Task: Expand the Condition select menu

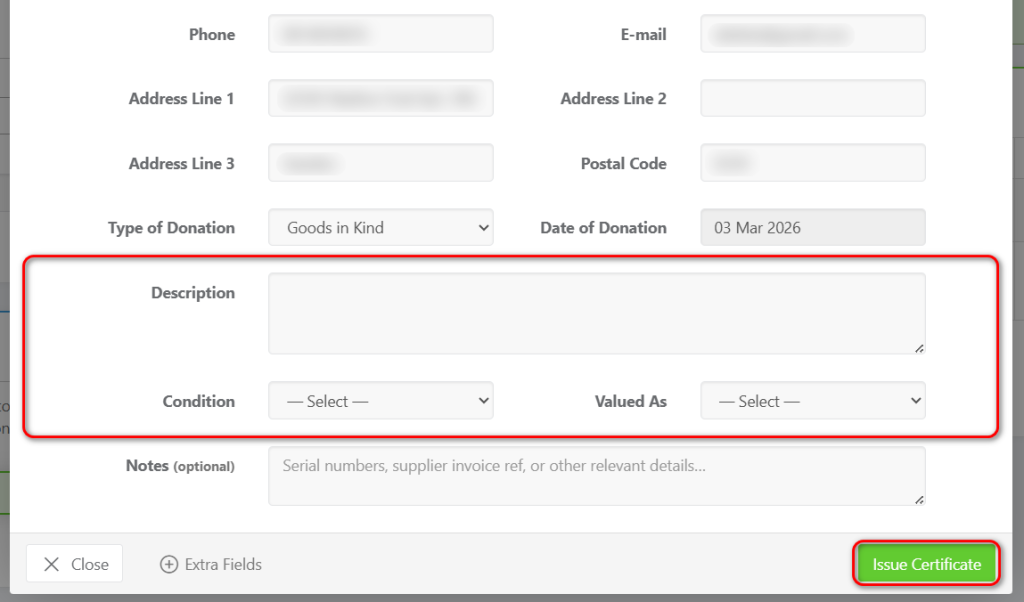Action: [x=380, y=401]
